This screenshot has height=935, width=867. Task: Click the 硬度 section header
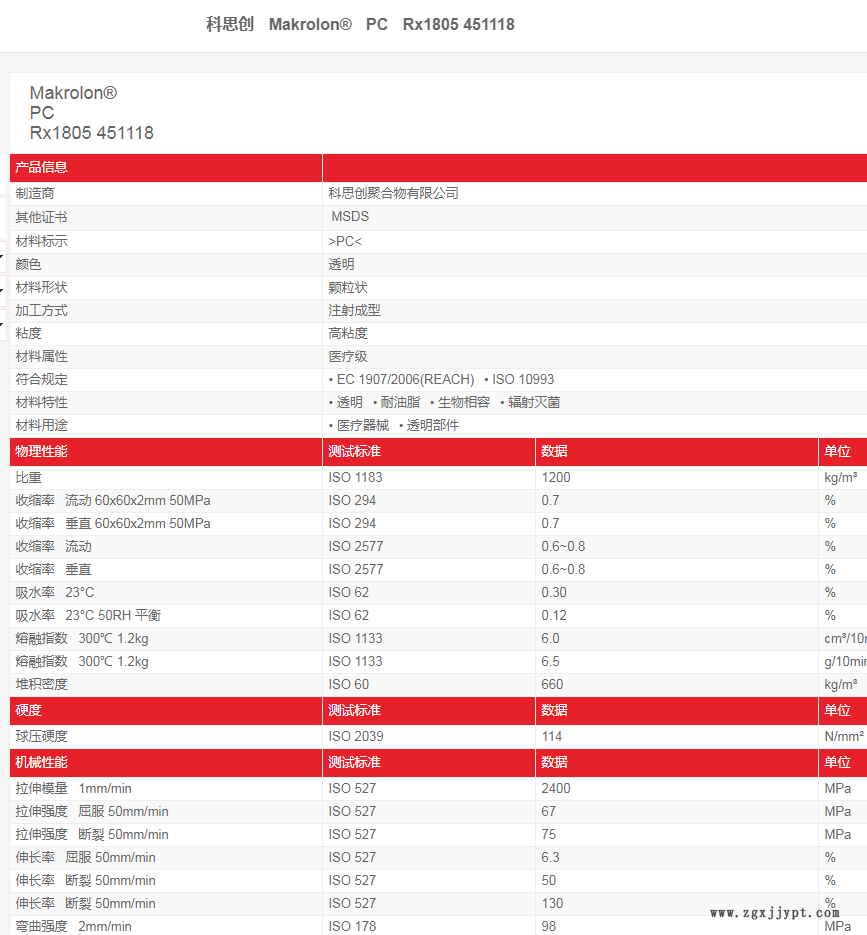pos(29,710)
